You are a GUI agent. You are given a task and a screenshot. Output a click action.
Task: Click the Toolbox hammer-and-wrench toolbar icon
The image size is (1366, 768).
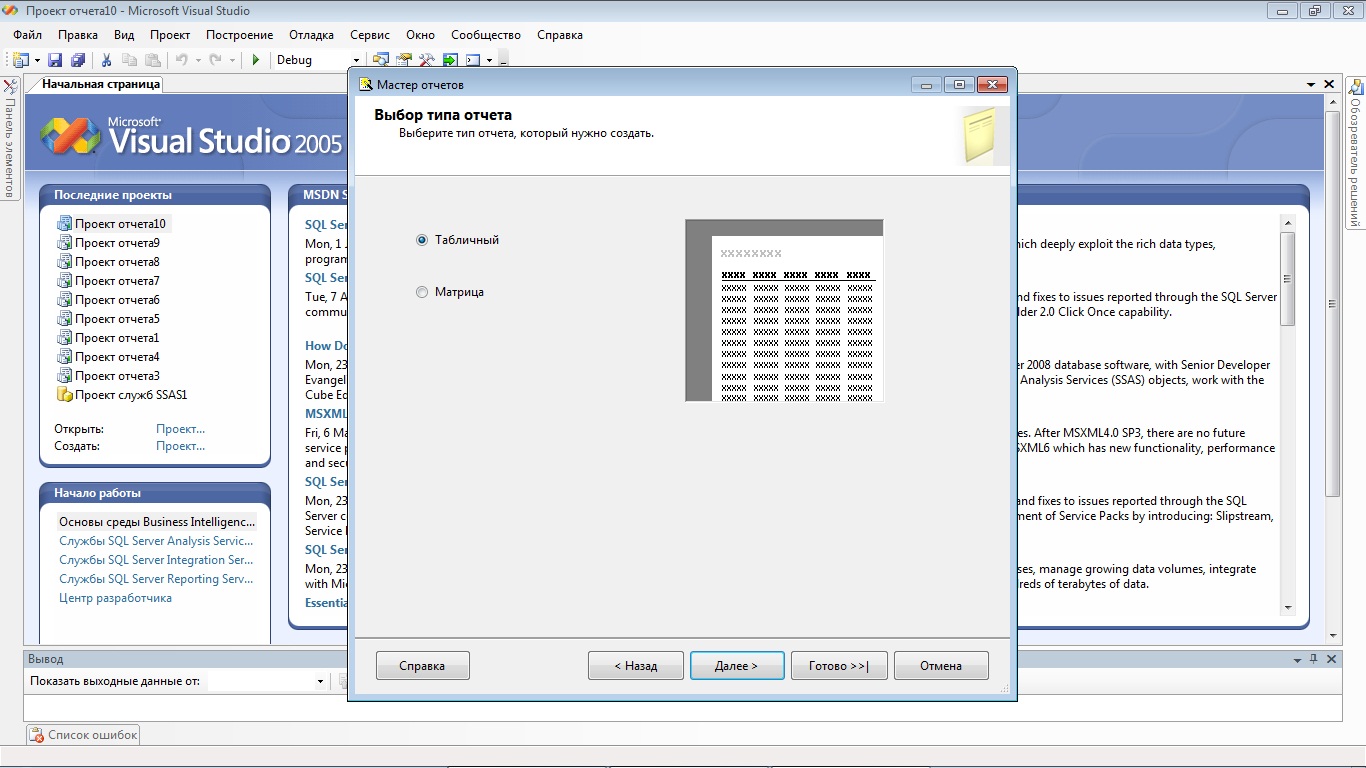(427, 60)
